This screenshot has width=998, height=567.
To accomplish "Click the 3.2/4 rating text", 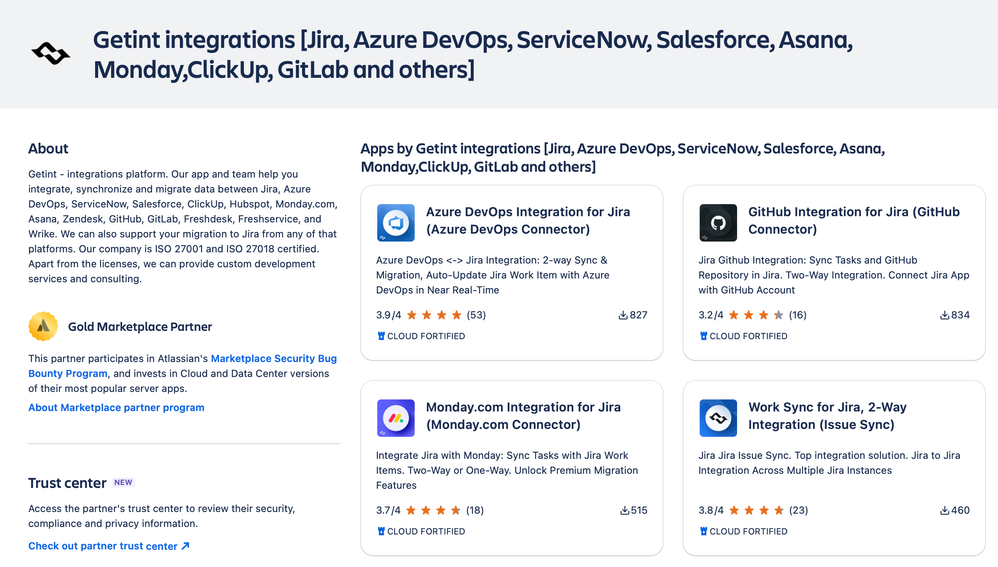I will [711, 315].
